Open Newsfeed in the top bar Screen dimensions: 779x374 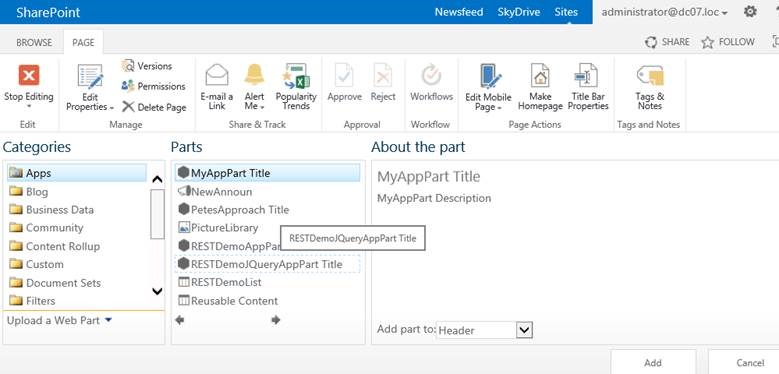(x=459, y=12)
